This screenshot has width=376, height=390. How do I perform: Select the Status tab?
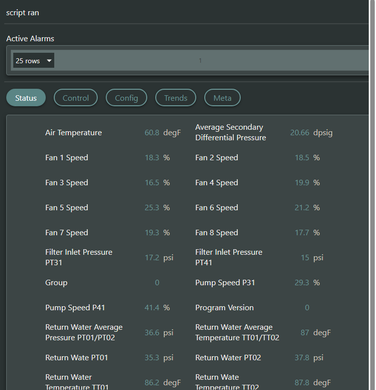point(26,98)
